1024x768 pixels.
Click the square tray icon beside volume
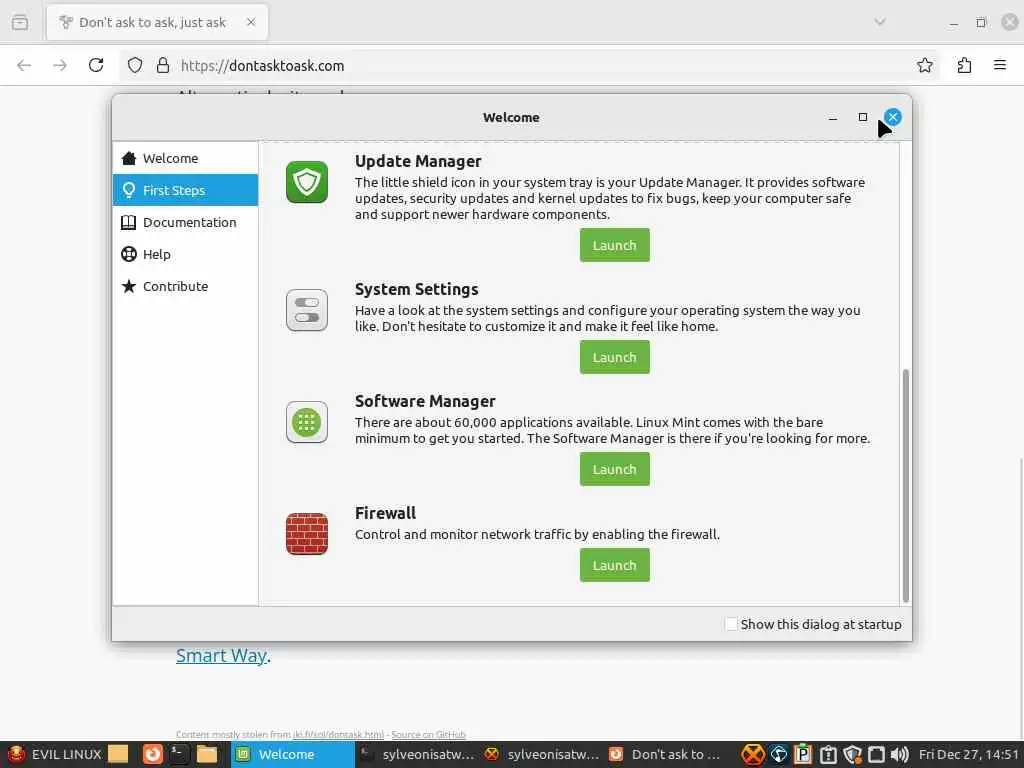pos(876,754)
